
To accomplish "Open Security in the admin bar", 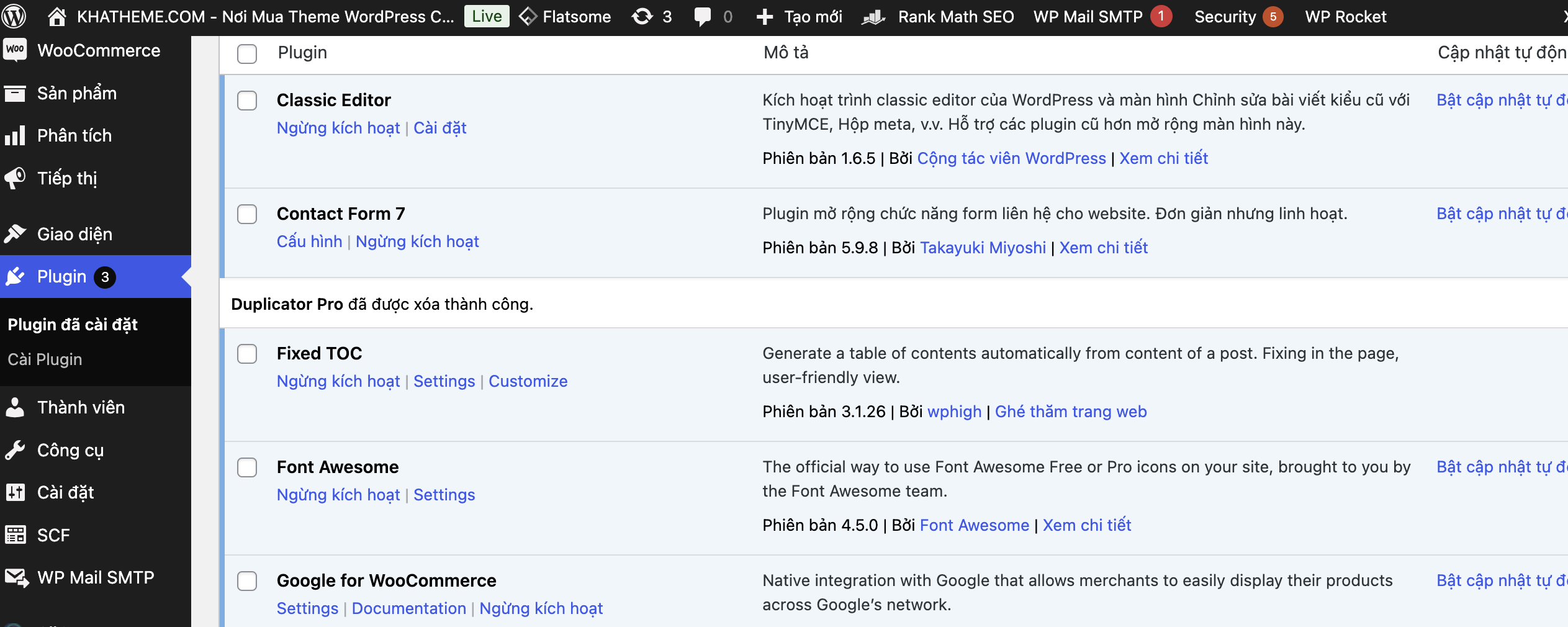I will click(1225, 17).
